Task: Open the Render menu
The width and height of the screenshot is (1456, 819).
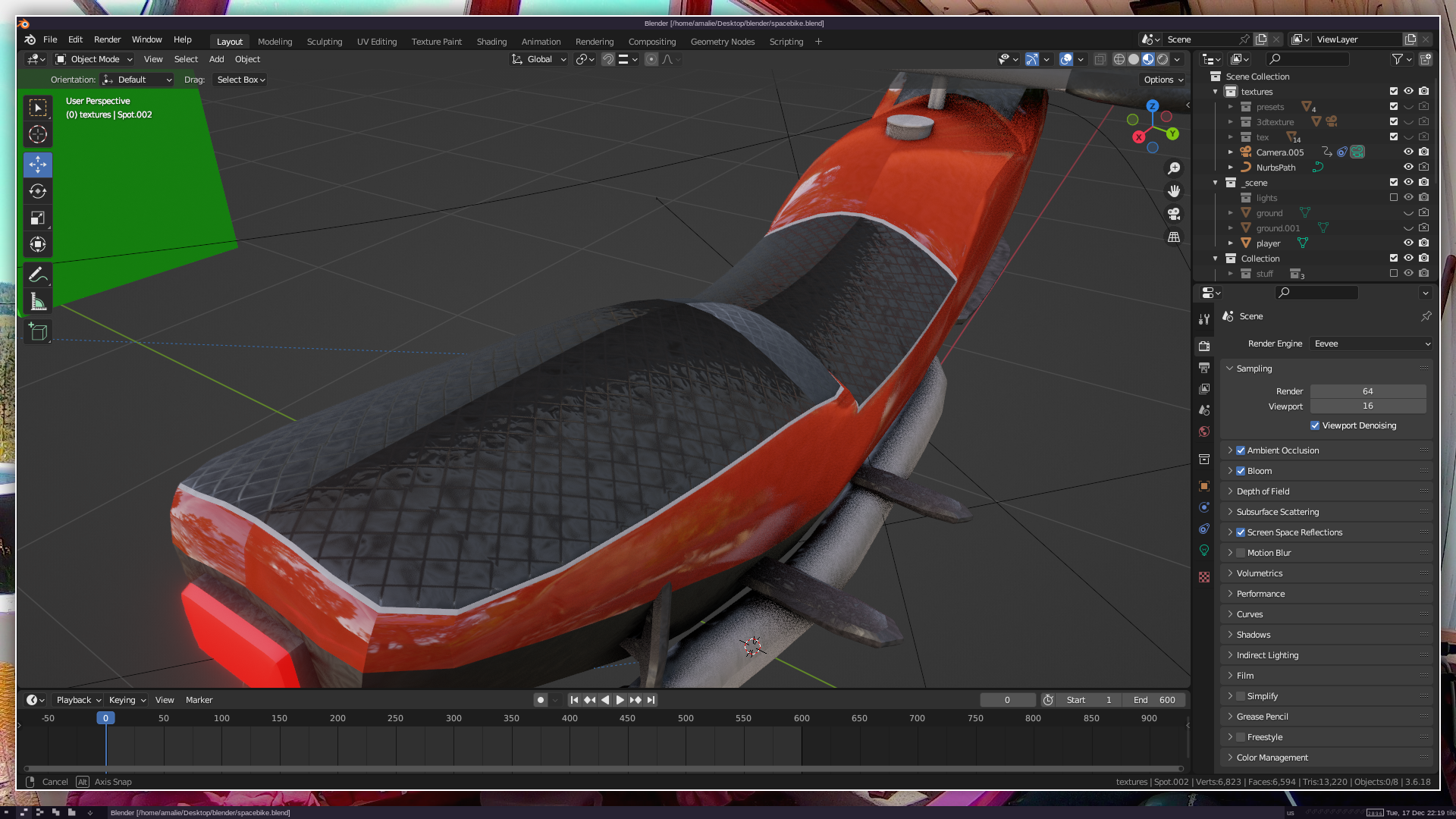Action: click(x=107, y=39)
